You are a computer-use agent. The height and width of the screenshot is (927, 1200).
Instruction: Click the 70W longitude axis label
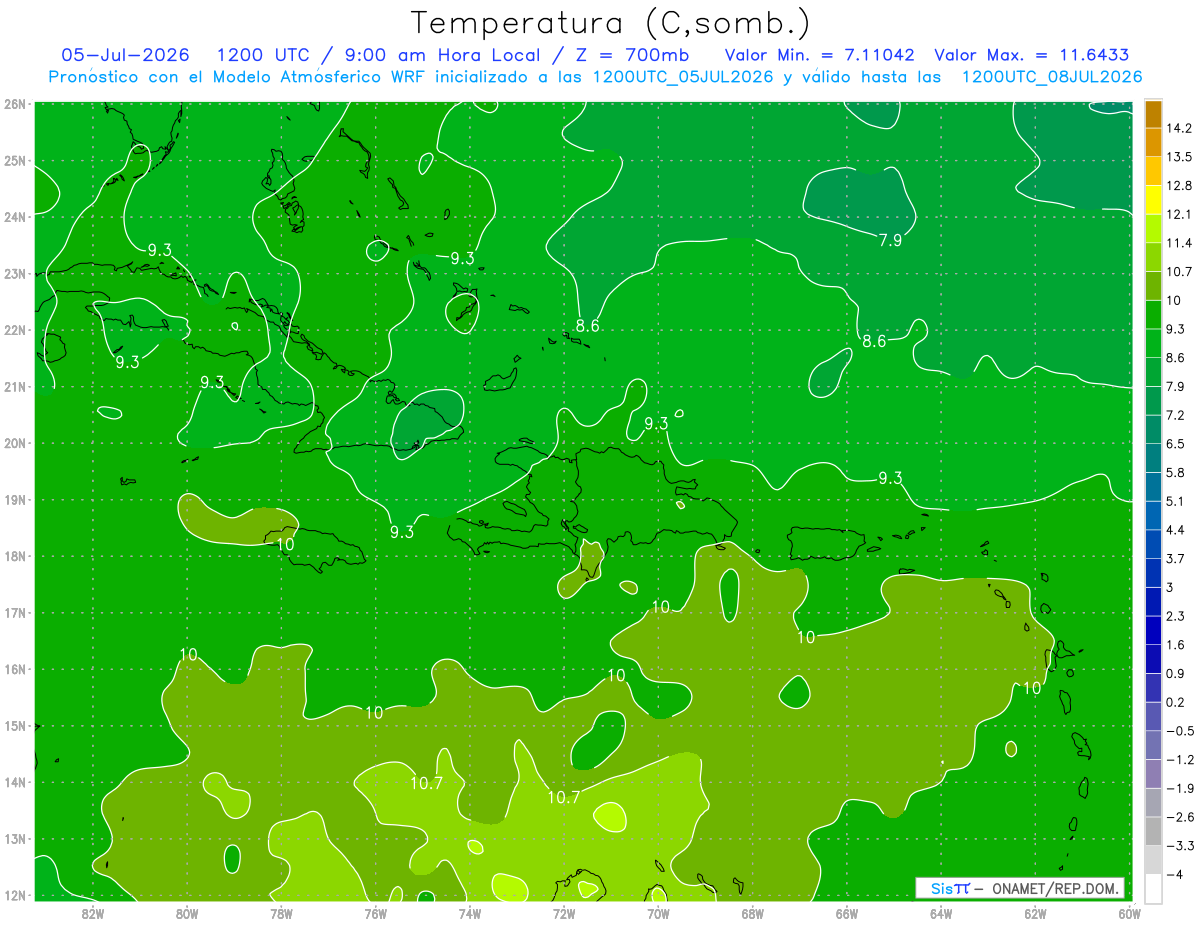pyautogui.click(x=658, y=913)
